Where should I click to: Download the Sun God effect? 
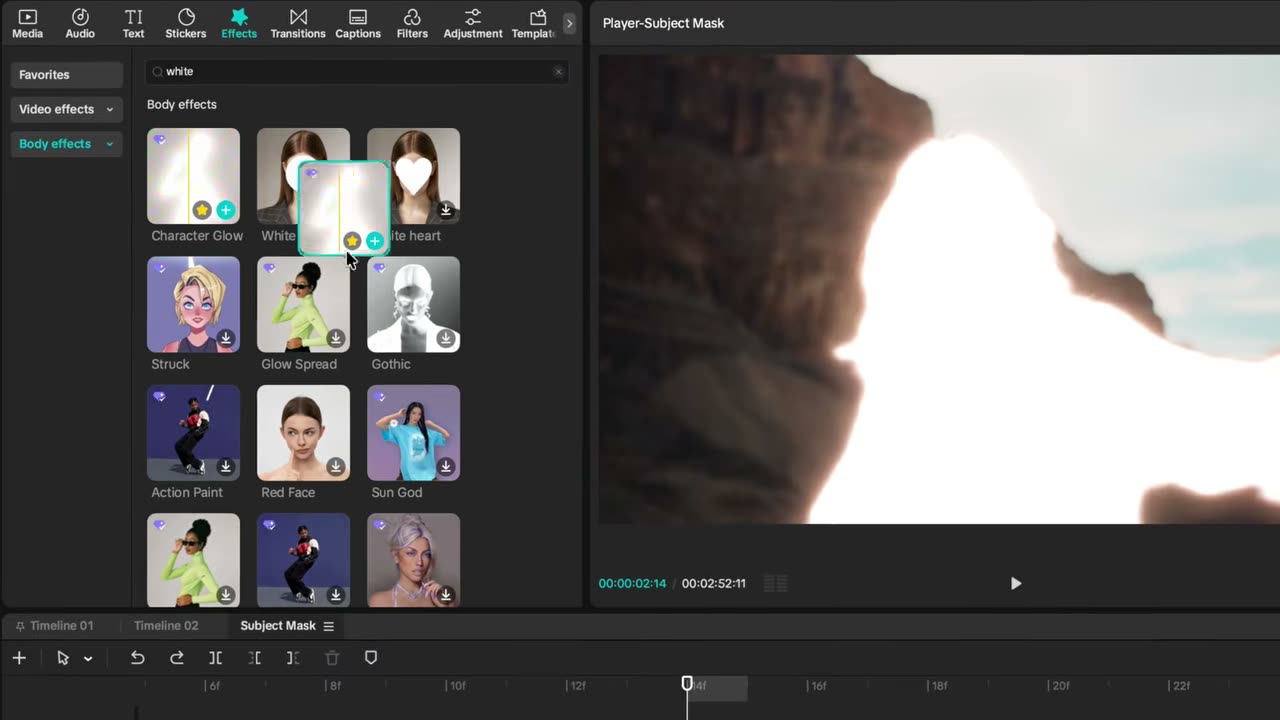(x=446, y=466)
